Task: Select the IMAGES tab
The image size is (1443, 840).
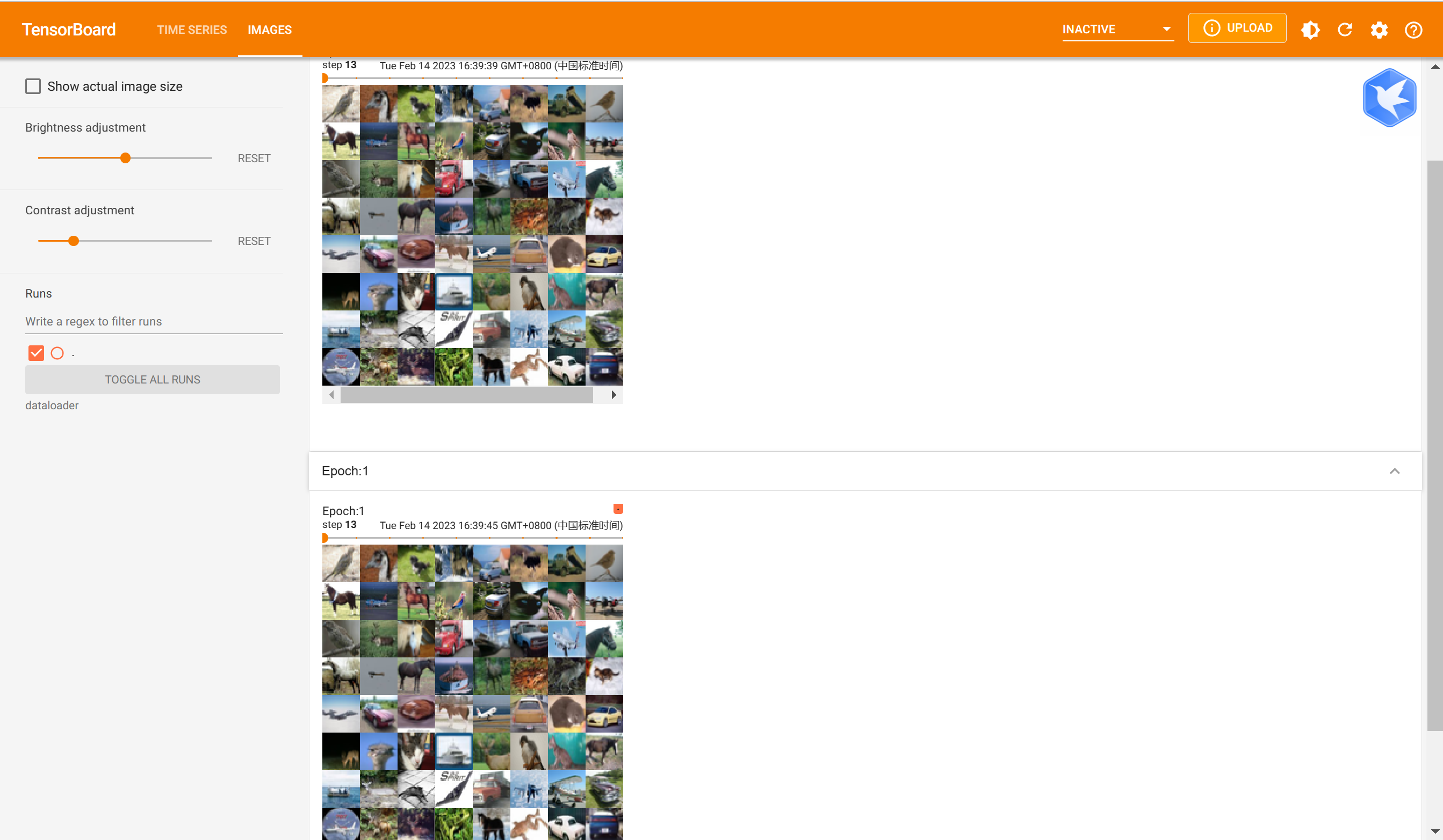Action: coord(270,30)
